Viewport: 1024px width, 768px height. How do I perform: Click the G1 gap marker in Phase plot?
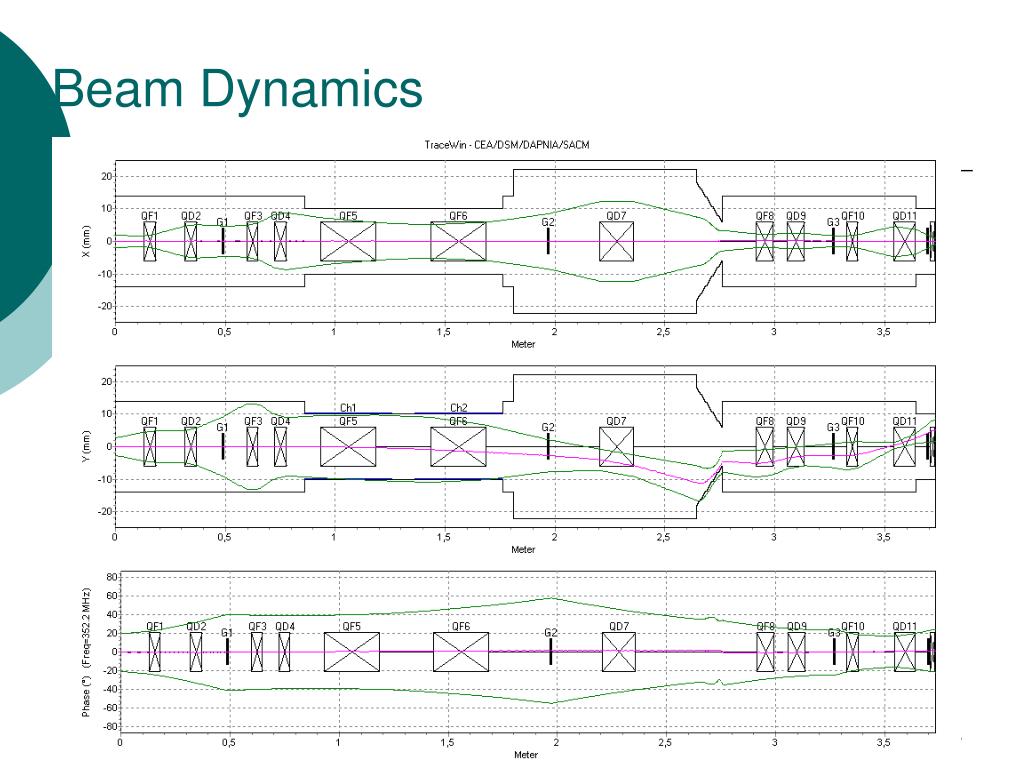coord(227,652)
